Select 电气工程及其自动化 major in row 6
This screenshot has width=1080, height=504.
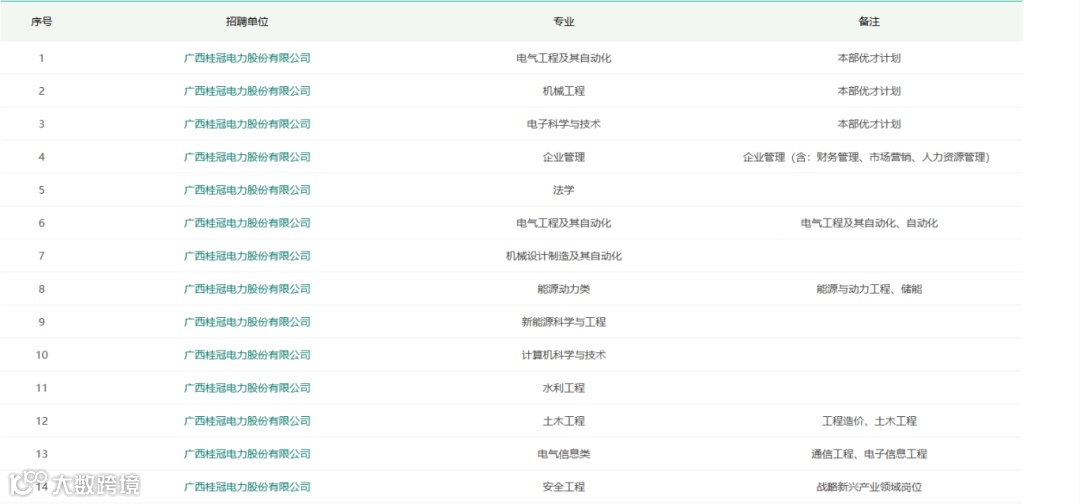pos(563,223)
